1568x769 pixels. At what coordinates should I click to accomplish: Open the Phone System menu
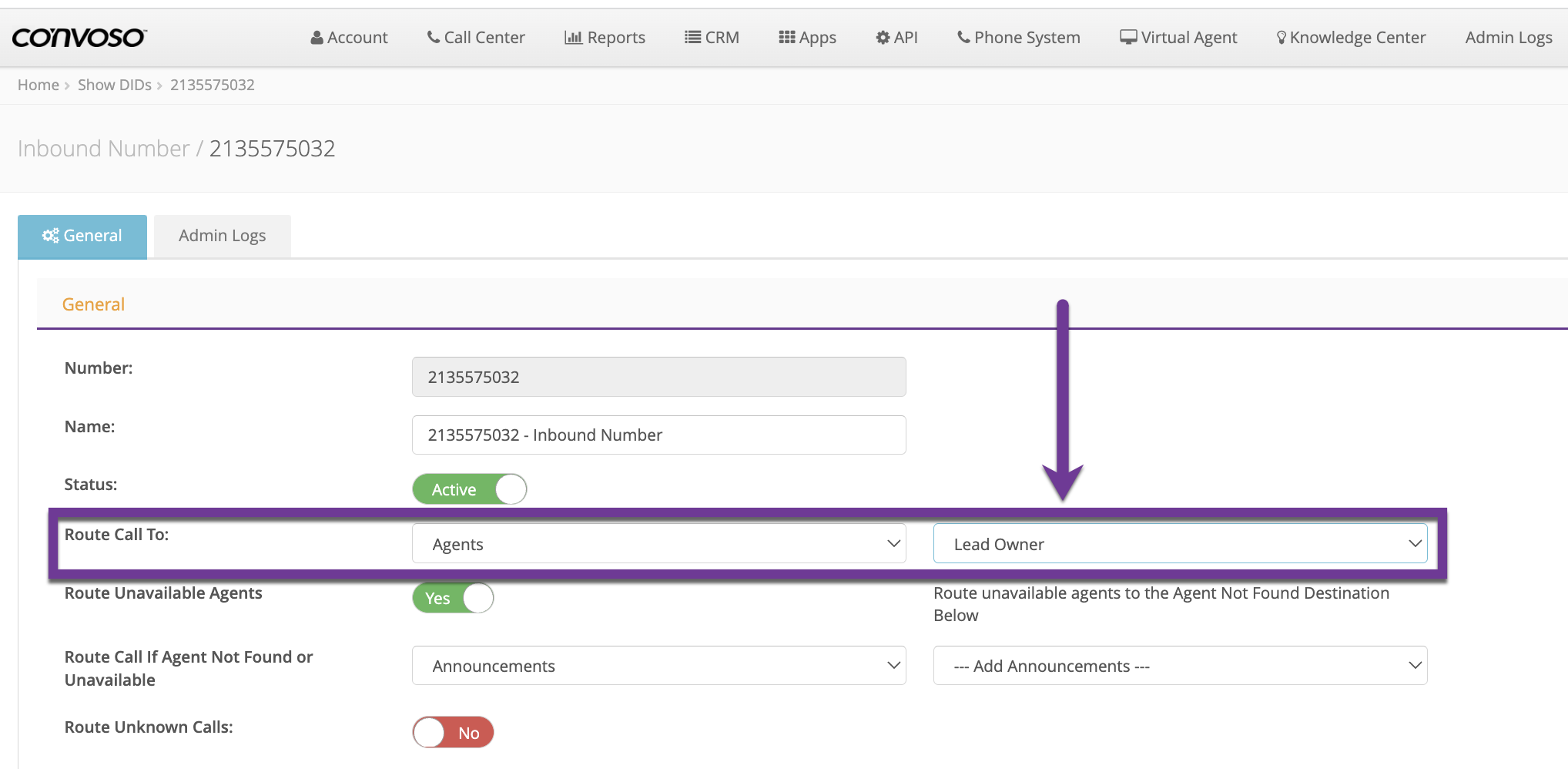1018,37
